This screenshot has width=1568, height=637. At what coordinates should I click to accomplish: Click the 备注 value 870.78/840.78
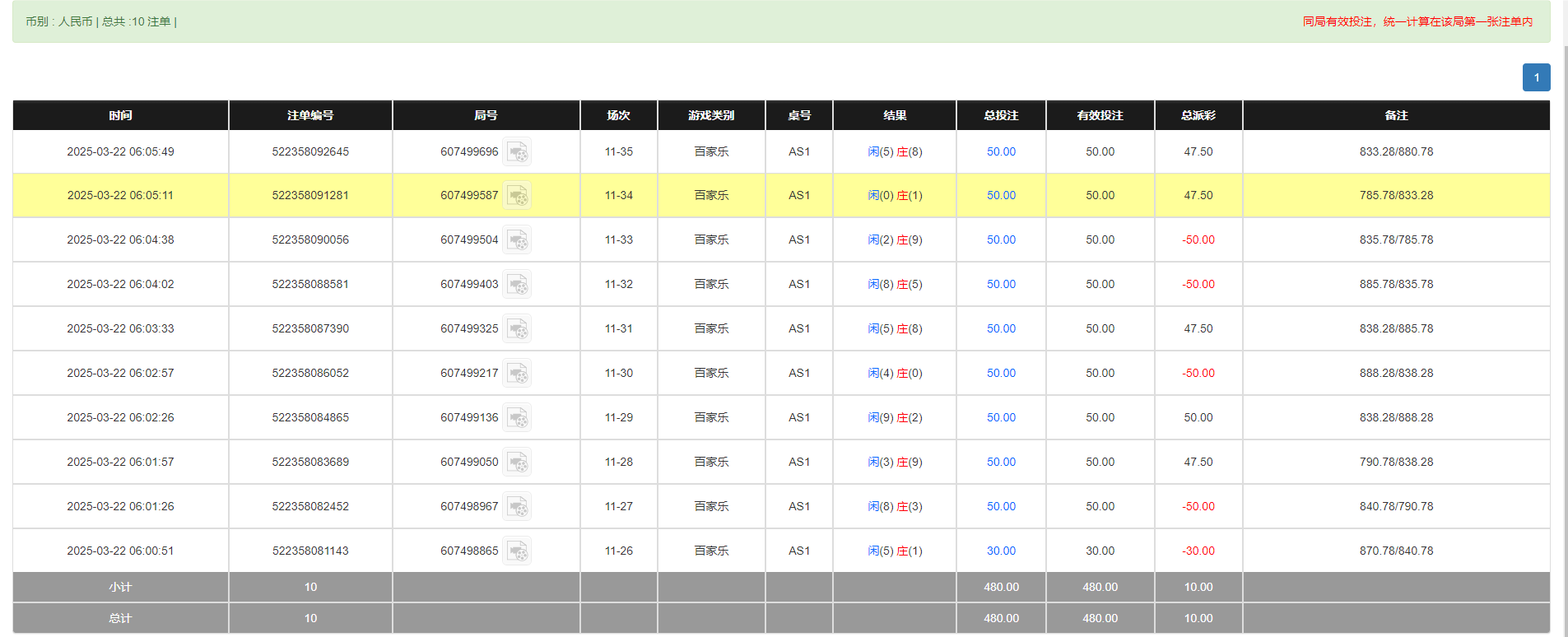point(1396,551)
